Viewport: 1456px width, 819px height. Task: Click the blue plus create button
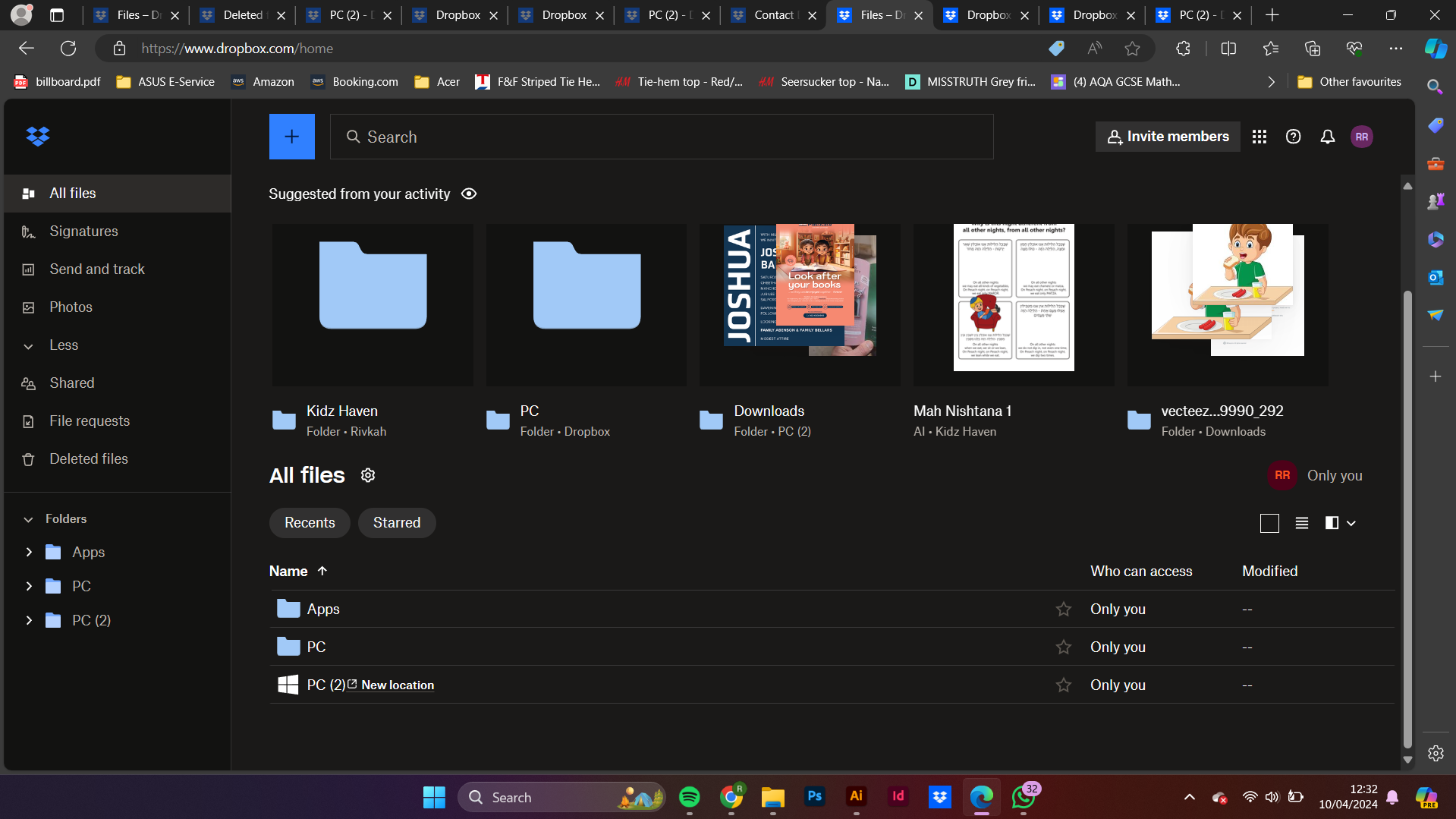tap(292, 137)
